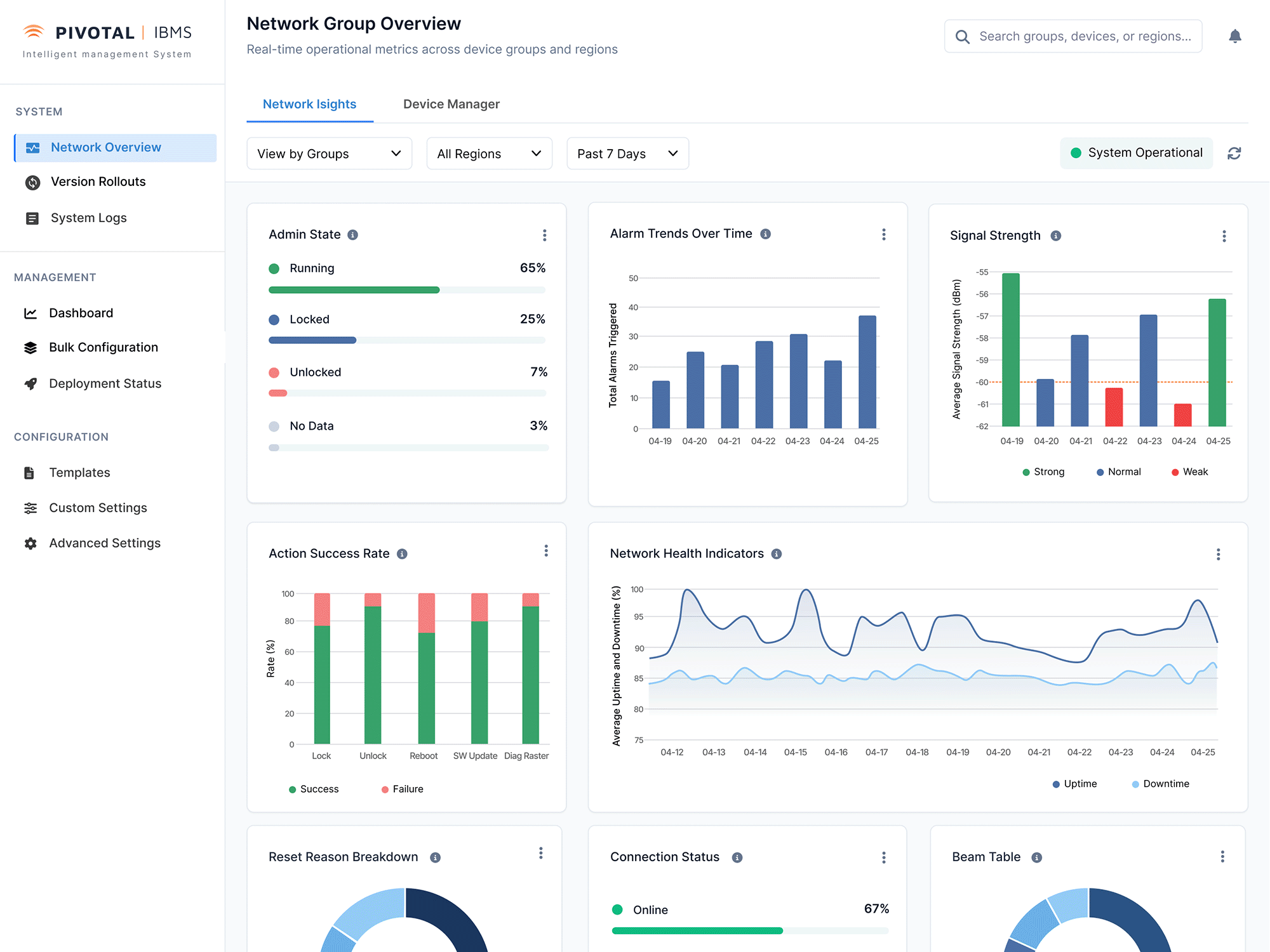Click the notification bell icon
The height and width of the screenshot is (952, 1270).
click(x=1234, y=36)
